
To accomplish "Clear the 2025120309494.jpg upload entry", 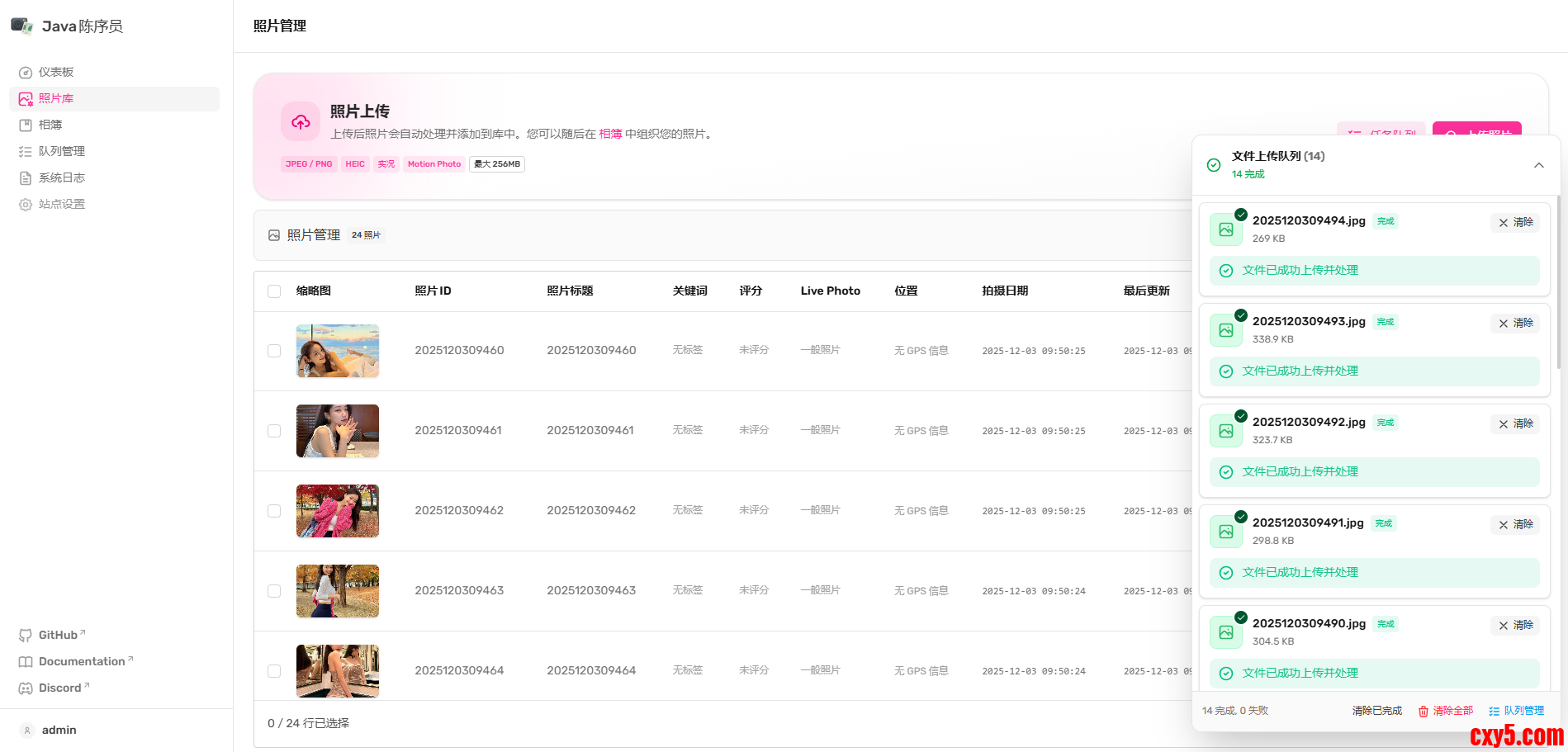I will tap(1516, 223).
